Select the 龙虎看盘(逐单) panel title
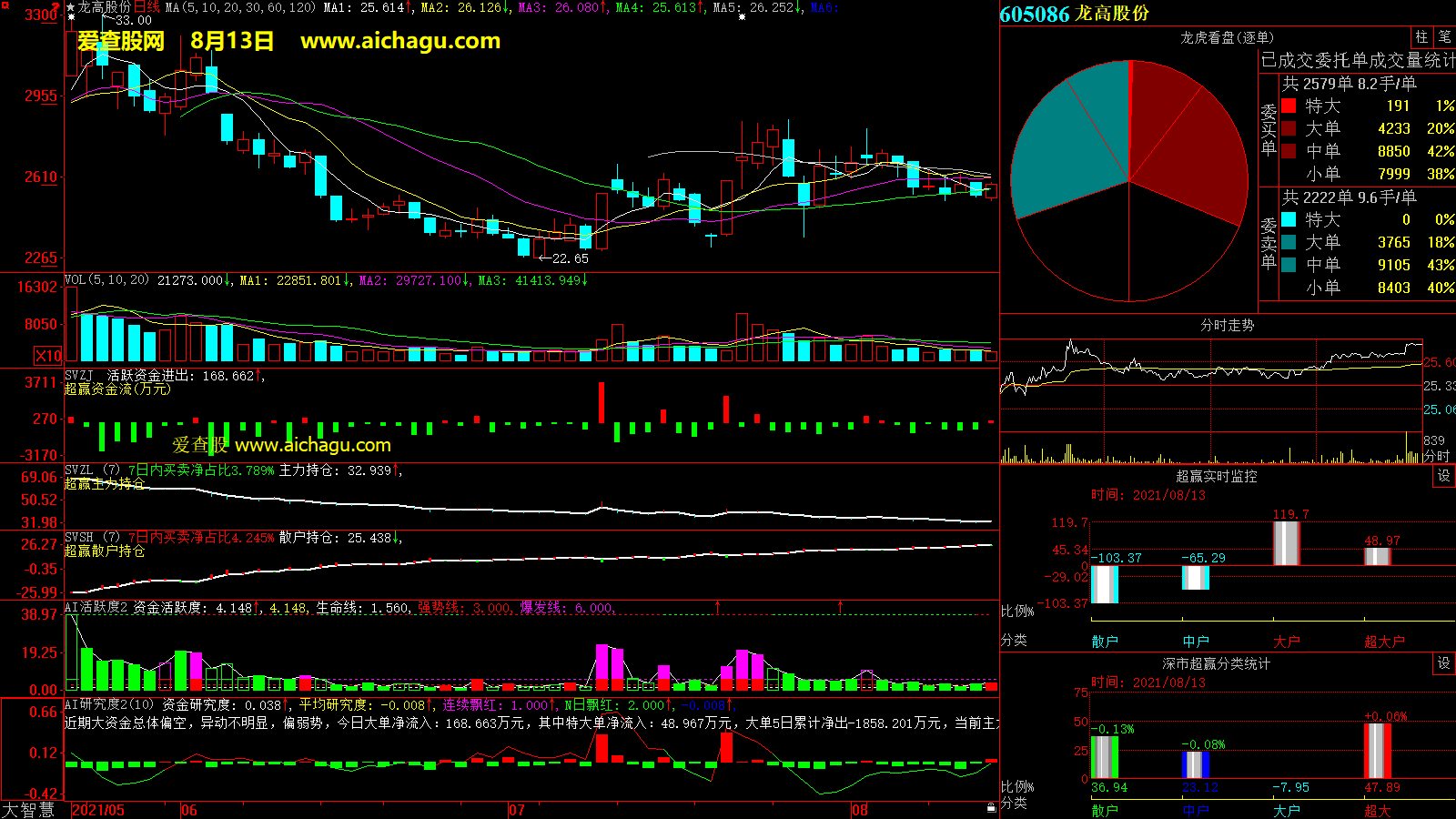Viewport: 1456px width, 819px height. [x=1227, y=37]
